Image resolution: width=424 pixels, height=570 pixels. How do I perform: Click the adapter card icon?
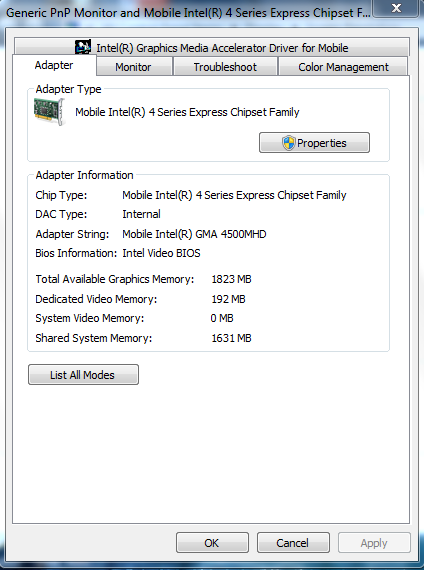pos(49,111)
